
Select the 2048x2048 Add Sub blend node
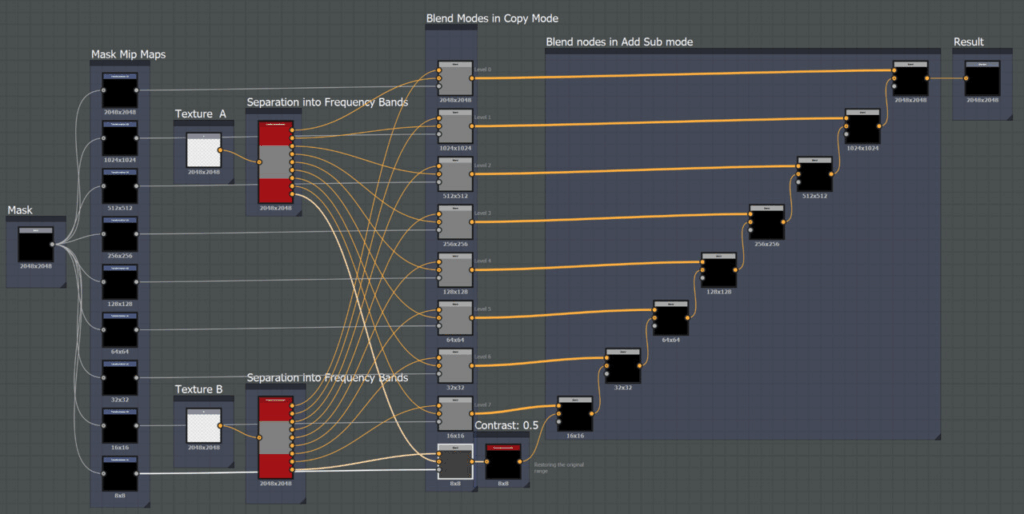tap(910, 78)
